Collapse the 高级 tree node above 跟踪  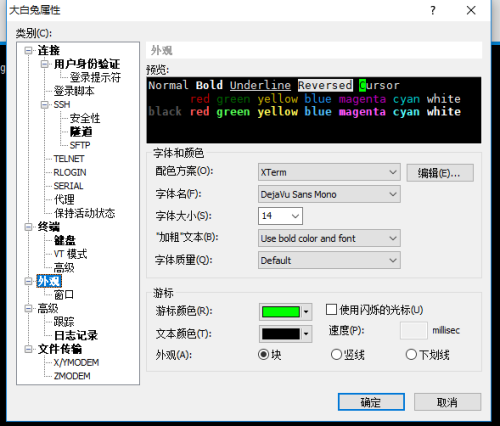point(29,308)
